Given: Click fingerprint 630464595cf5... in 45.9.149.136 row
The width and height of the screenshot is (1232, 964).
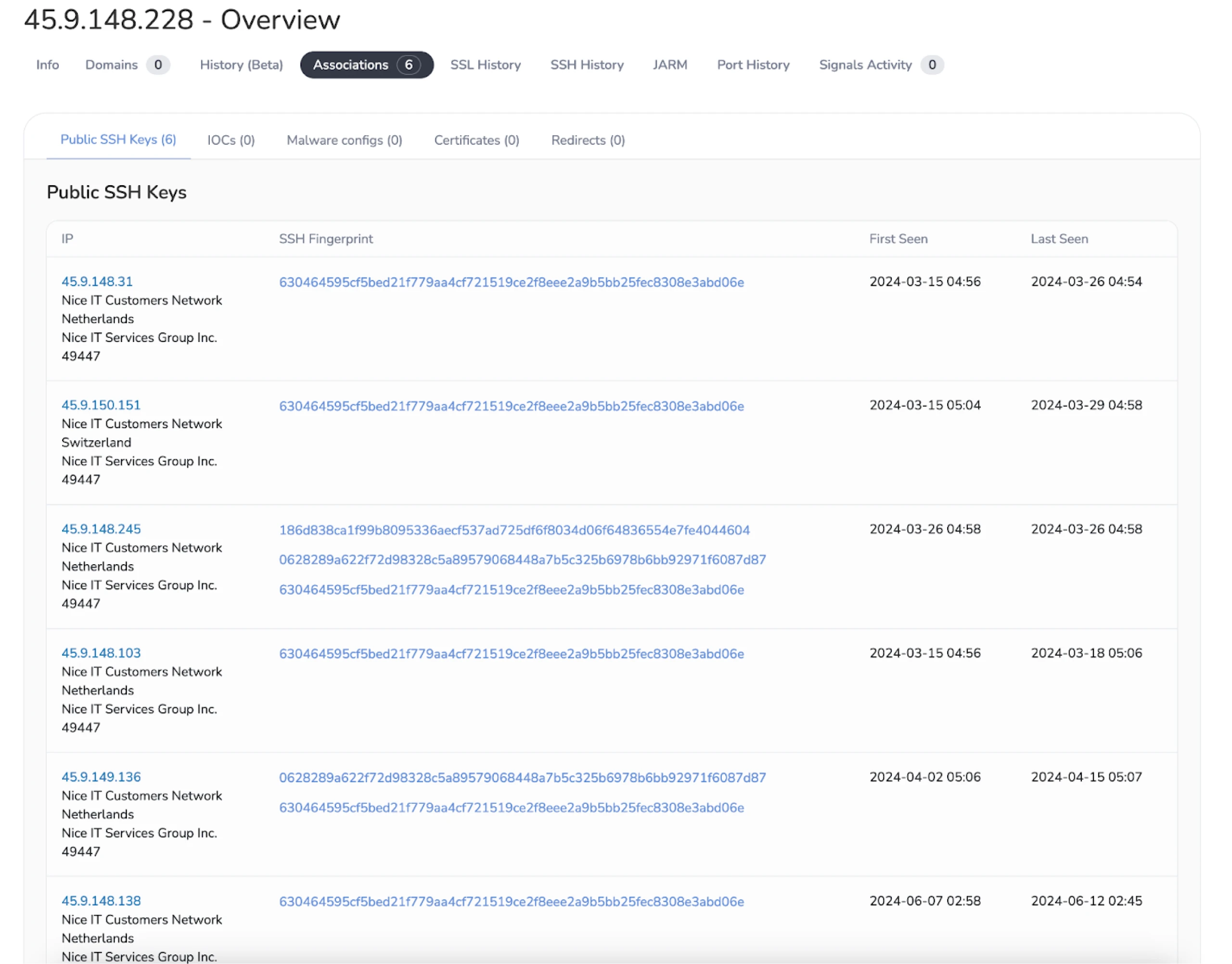Looking at the screenshot, I should [x=512, y=808].
